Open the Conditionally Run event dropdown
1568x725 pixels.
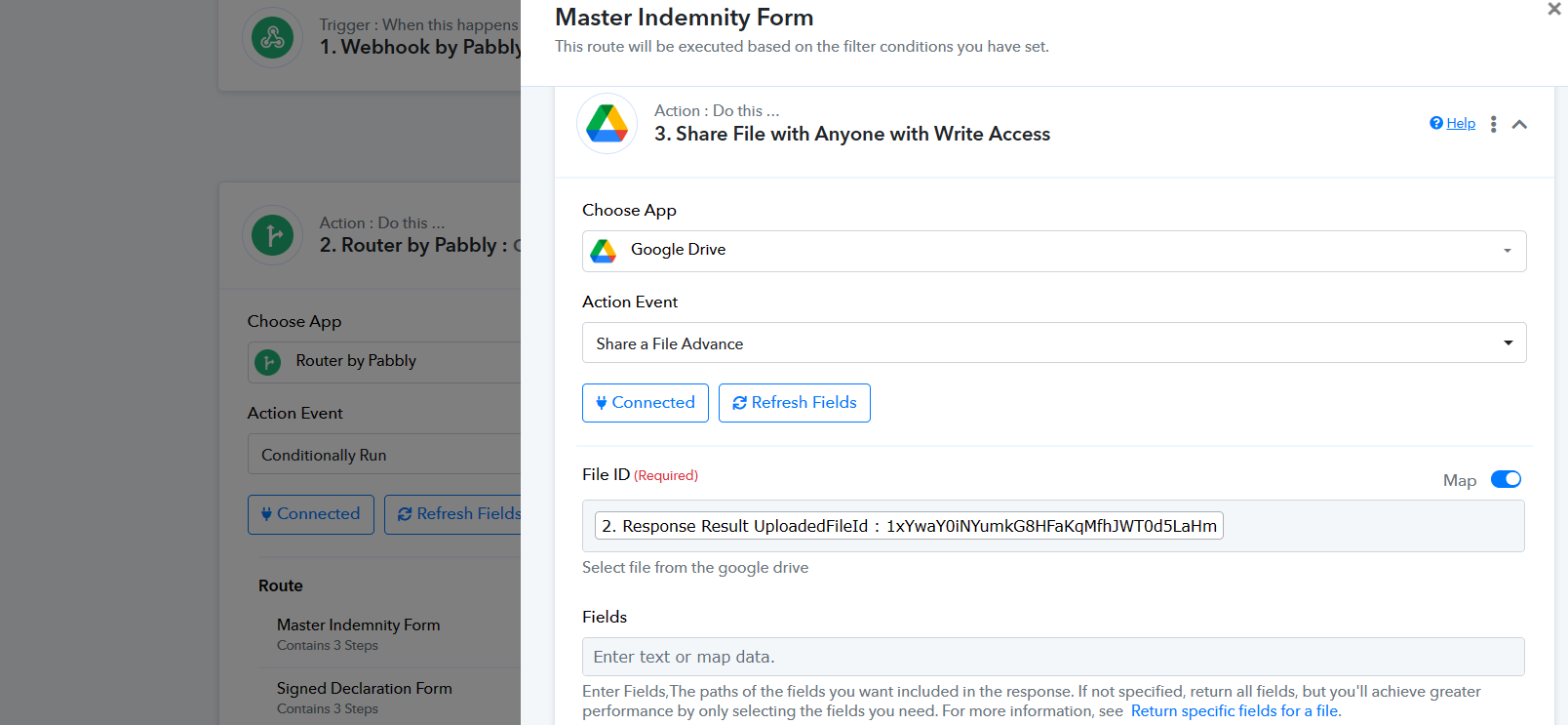tap(384, 455)
